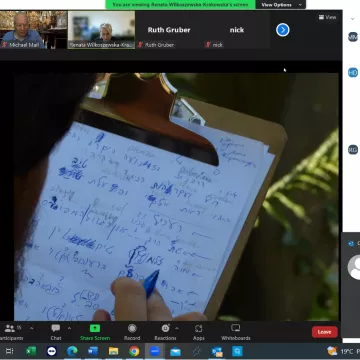Expand the Chat options arrow
This screenshot has height=360, width=360.
[69, 328]
